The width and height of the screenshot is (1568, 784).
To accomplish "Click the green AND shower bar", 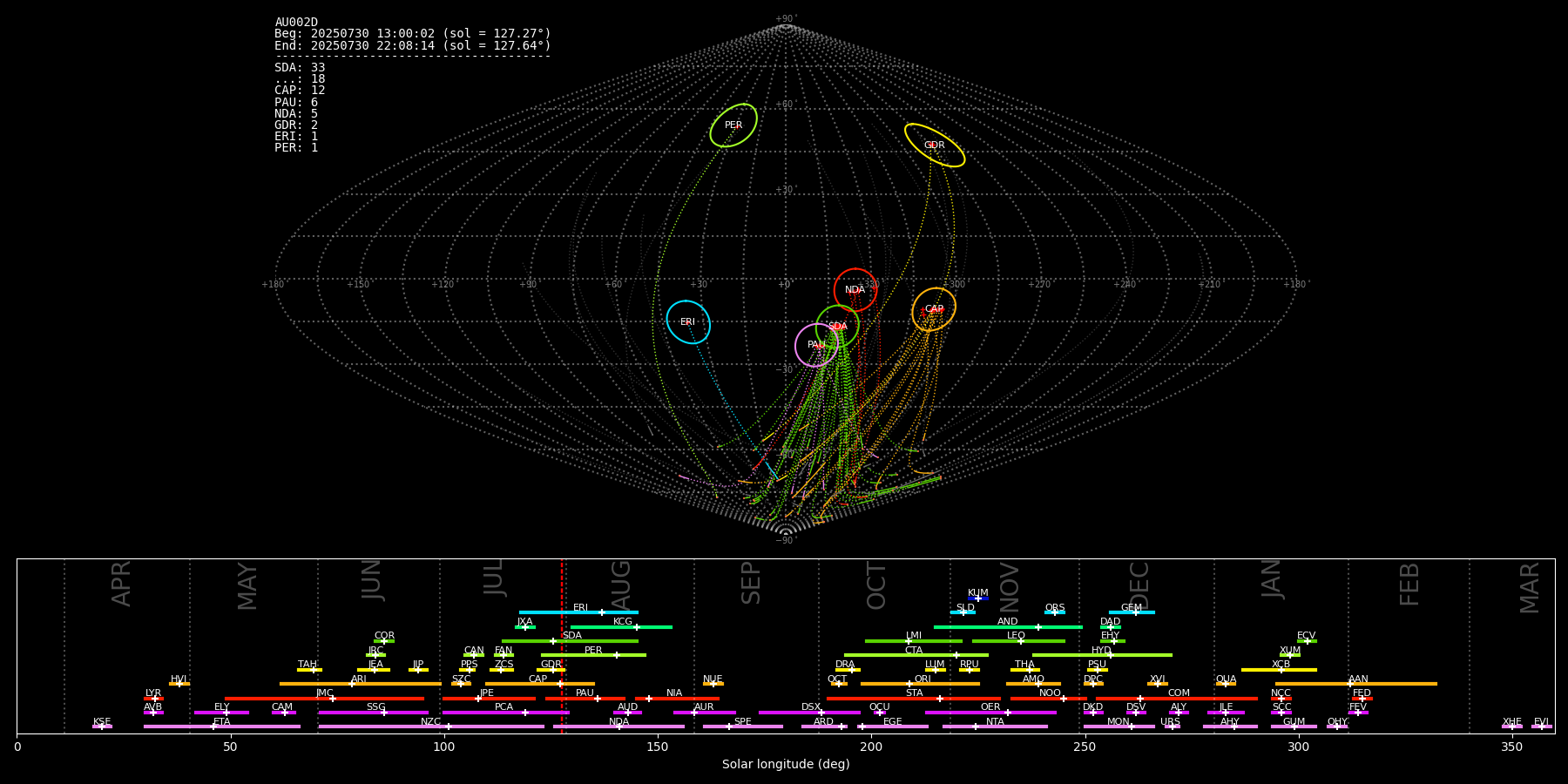I will (1008, 627).
